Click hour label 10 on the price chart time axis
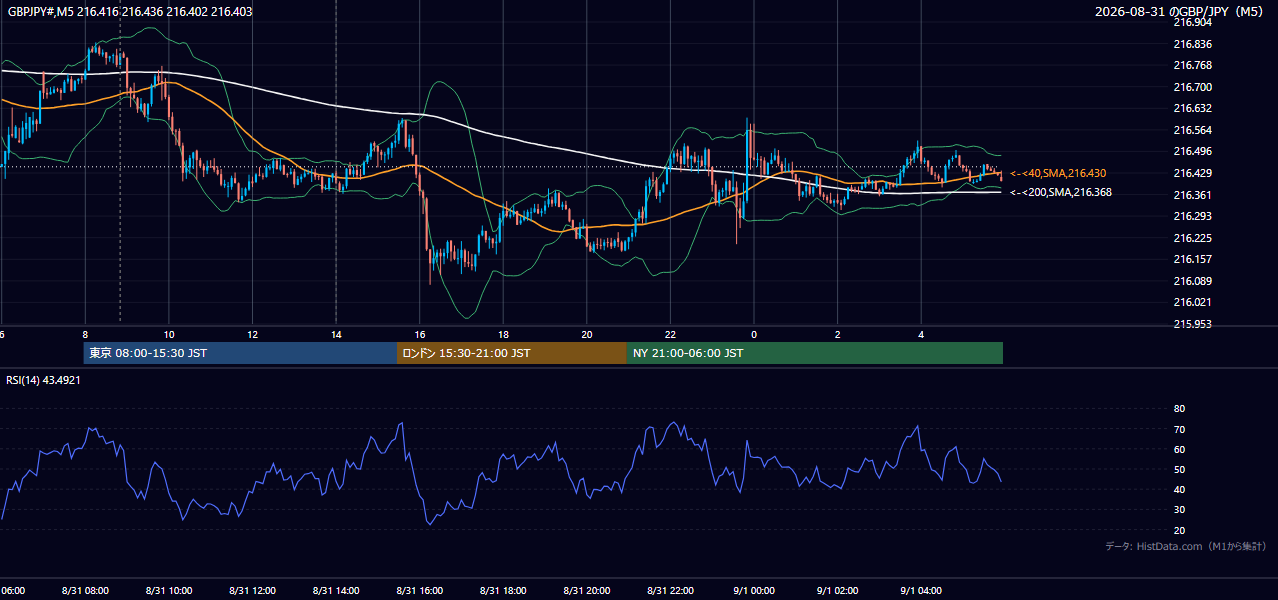The height and width of the screenshot is (600, 1278). 169,334
